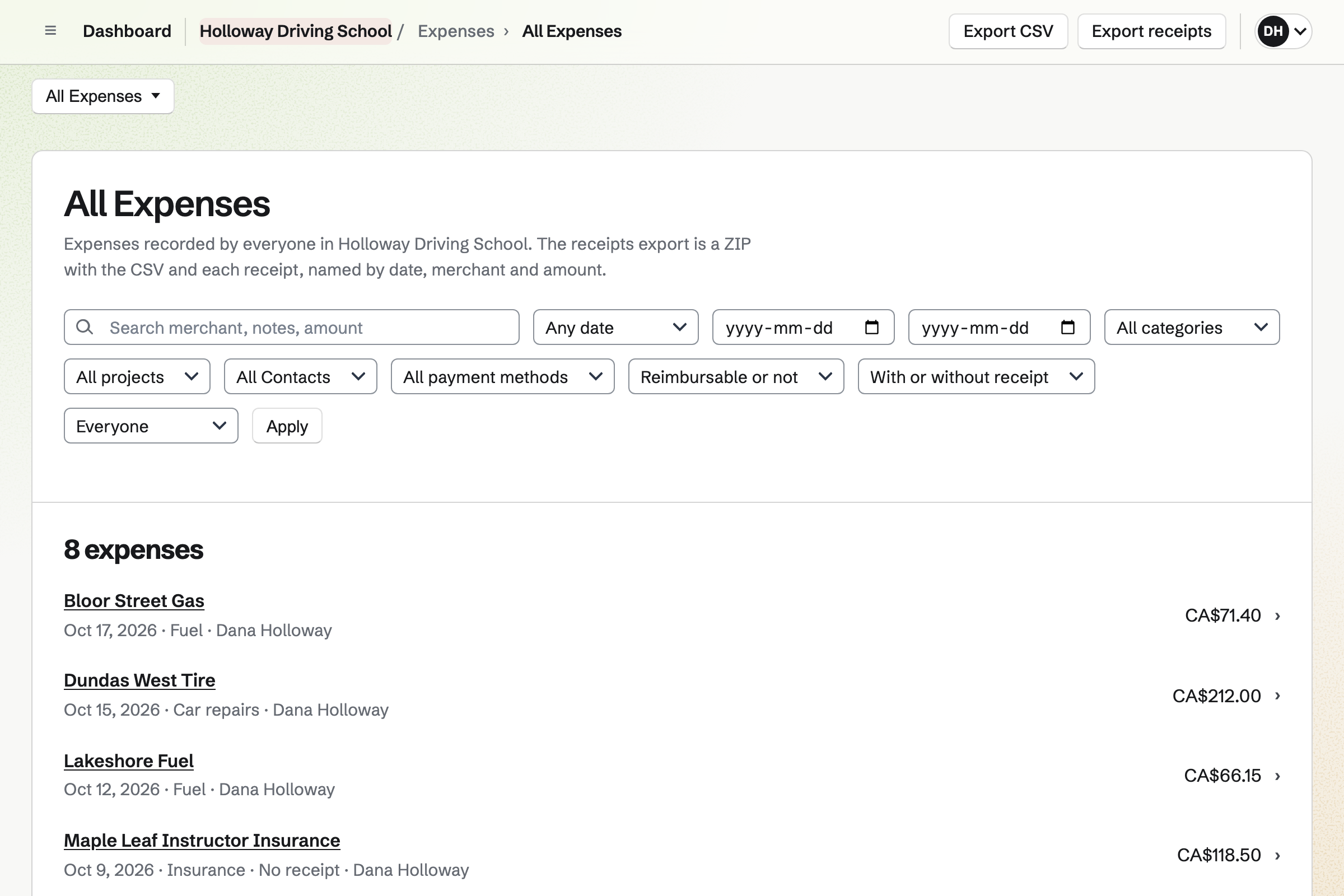Image resolution: width=1344 pixels, height=896 pixels.
Task: Click the CA$66.15 amount
Action: coord(1222,776)
